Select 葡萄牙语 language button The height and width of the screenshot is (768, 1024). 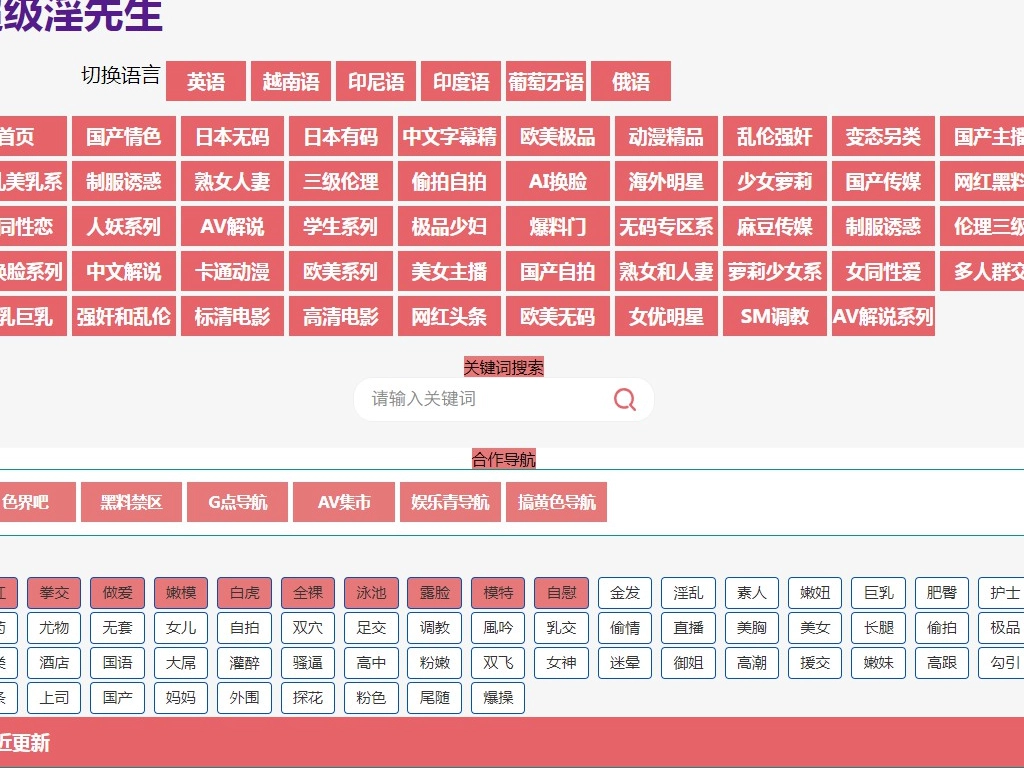coord(546,82)
